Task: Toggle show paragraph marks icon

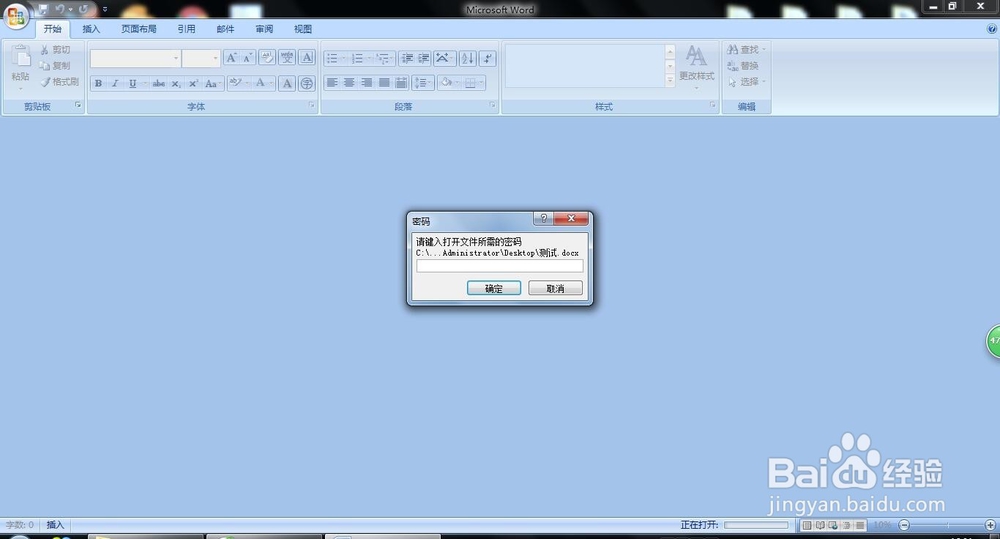Action: (488, 59)
